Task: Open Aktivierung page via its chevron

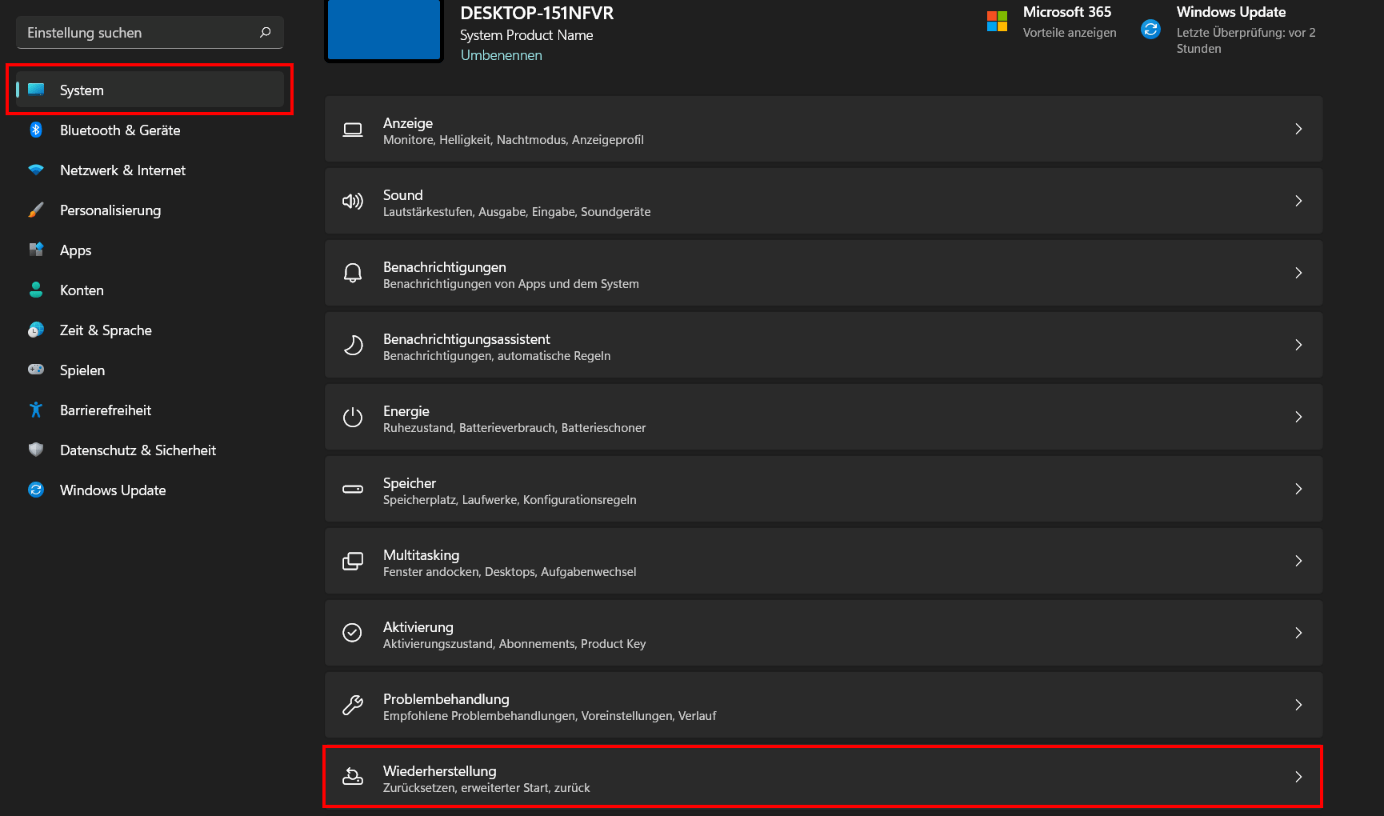Action: click(1298, 633)
